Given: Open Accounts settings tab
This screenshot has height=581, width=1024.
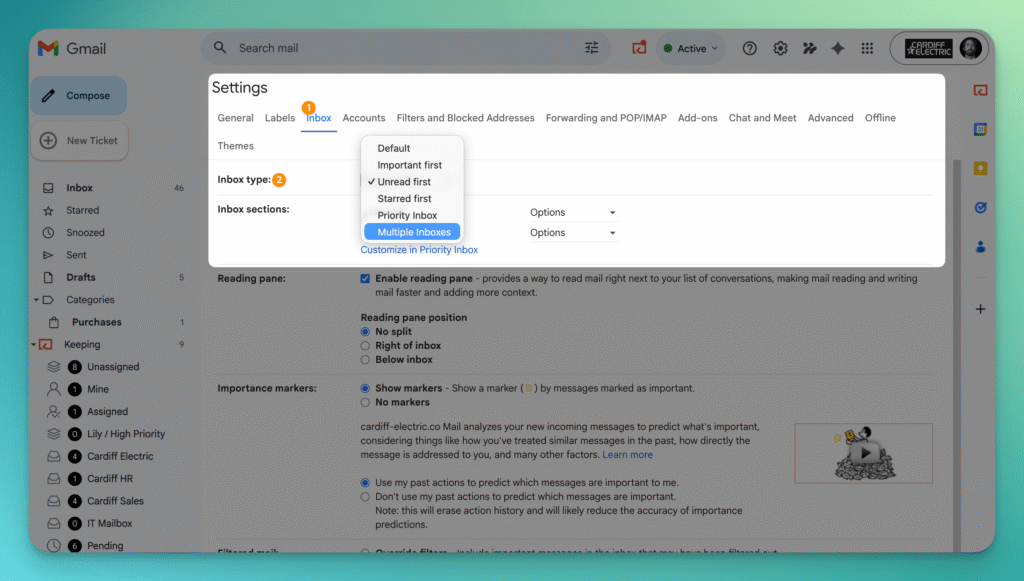Looking at the screenshot, I should pos(364,118).
